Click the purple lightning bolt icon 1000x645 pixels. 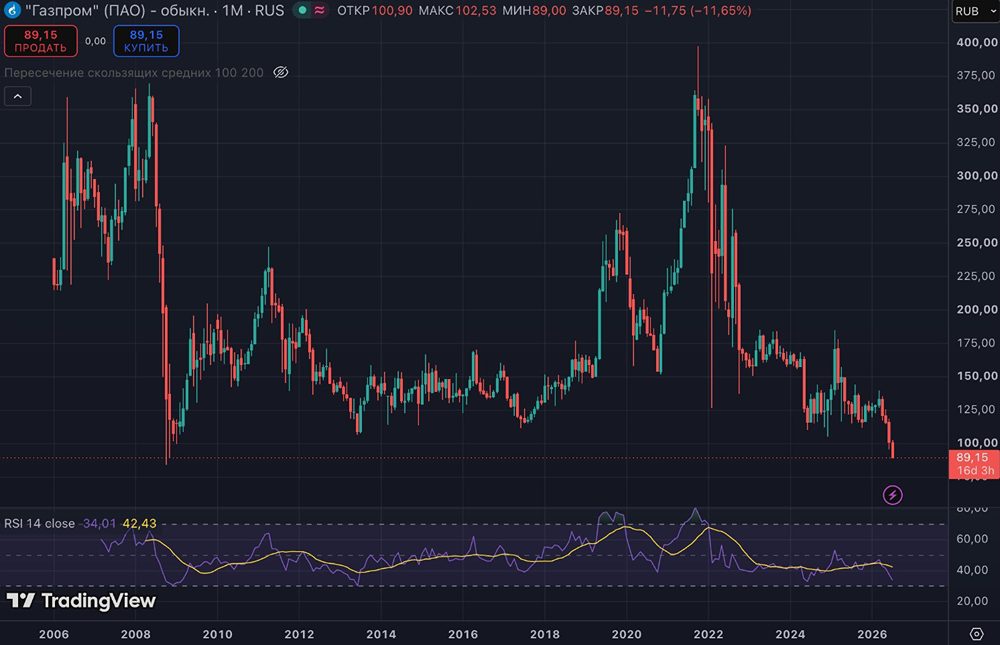click(892, 494)
